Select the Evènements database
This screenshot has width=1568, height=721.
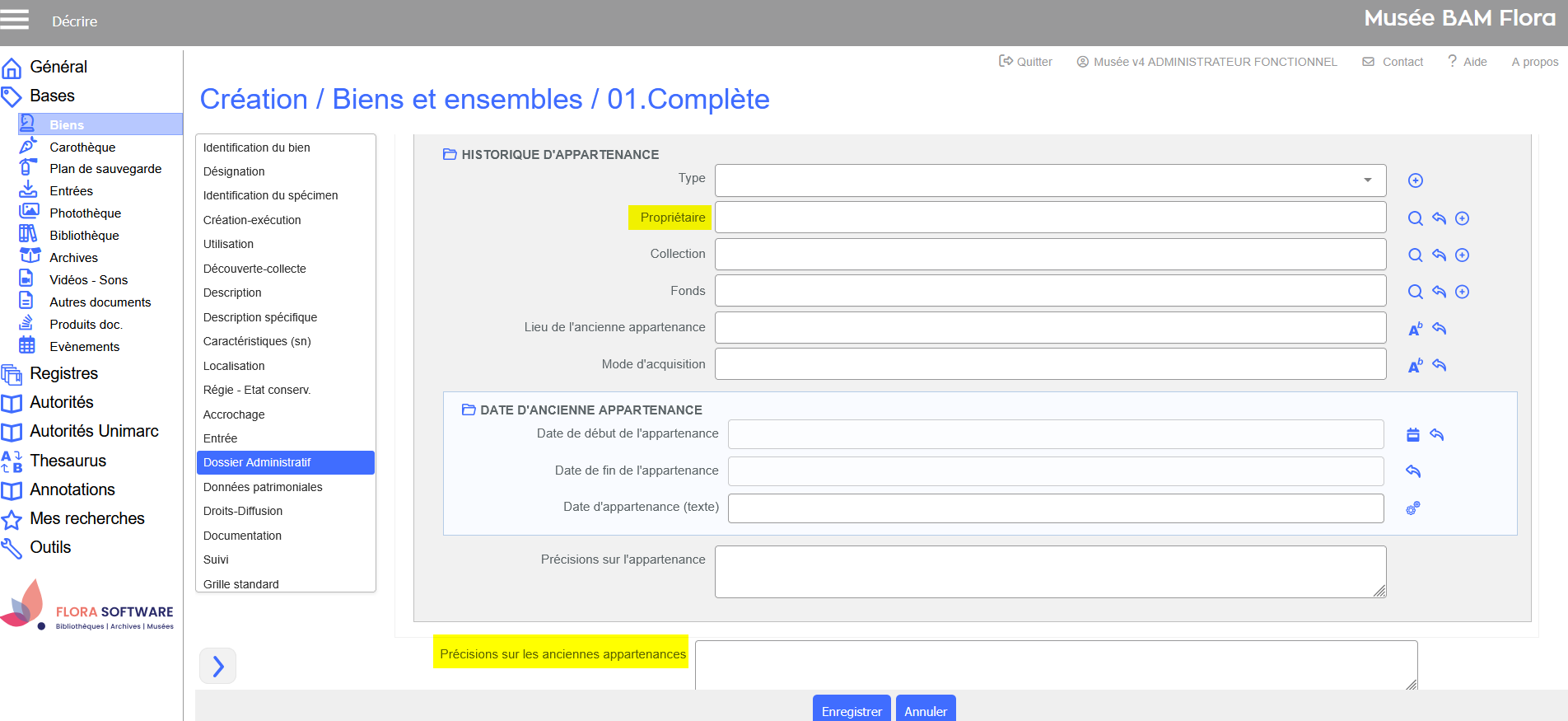(84, 347)
